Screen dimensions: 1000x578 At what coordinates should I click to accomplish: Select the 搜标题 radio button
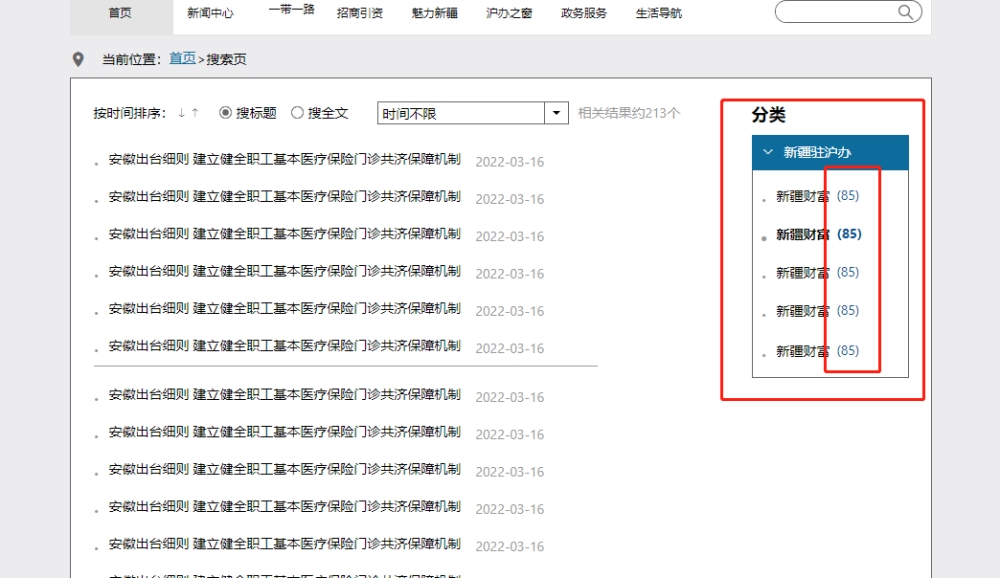(x=225, y=112)
